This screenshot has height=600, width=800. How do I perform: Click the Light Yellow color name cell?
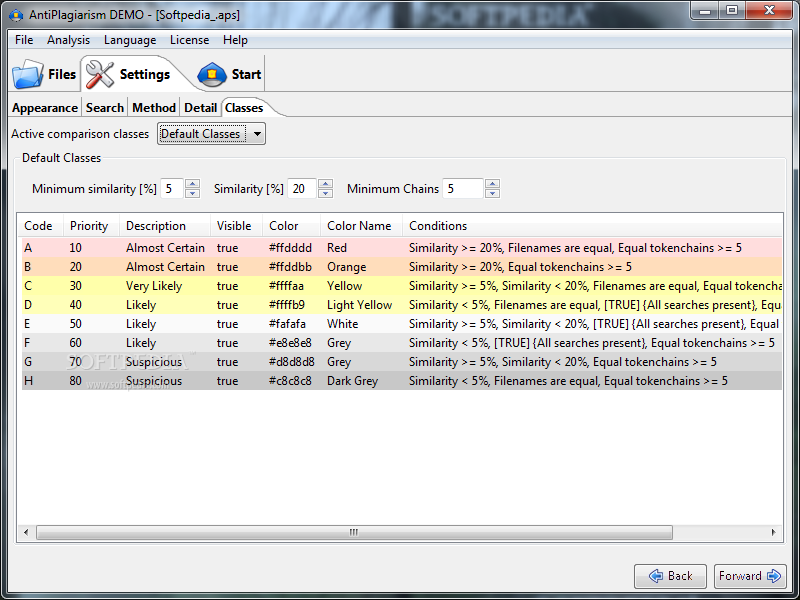point(360,305)
